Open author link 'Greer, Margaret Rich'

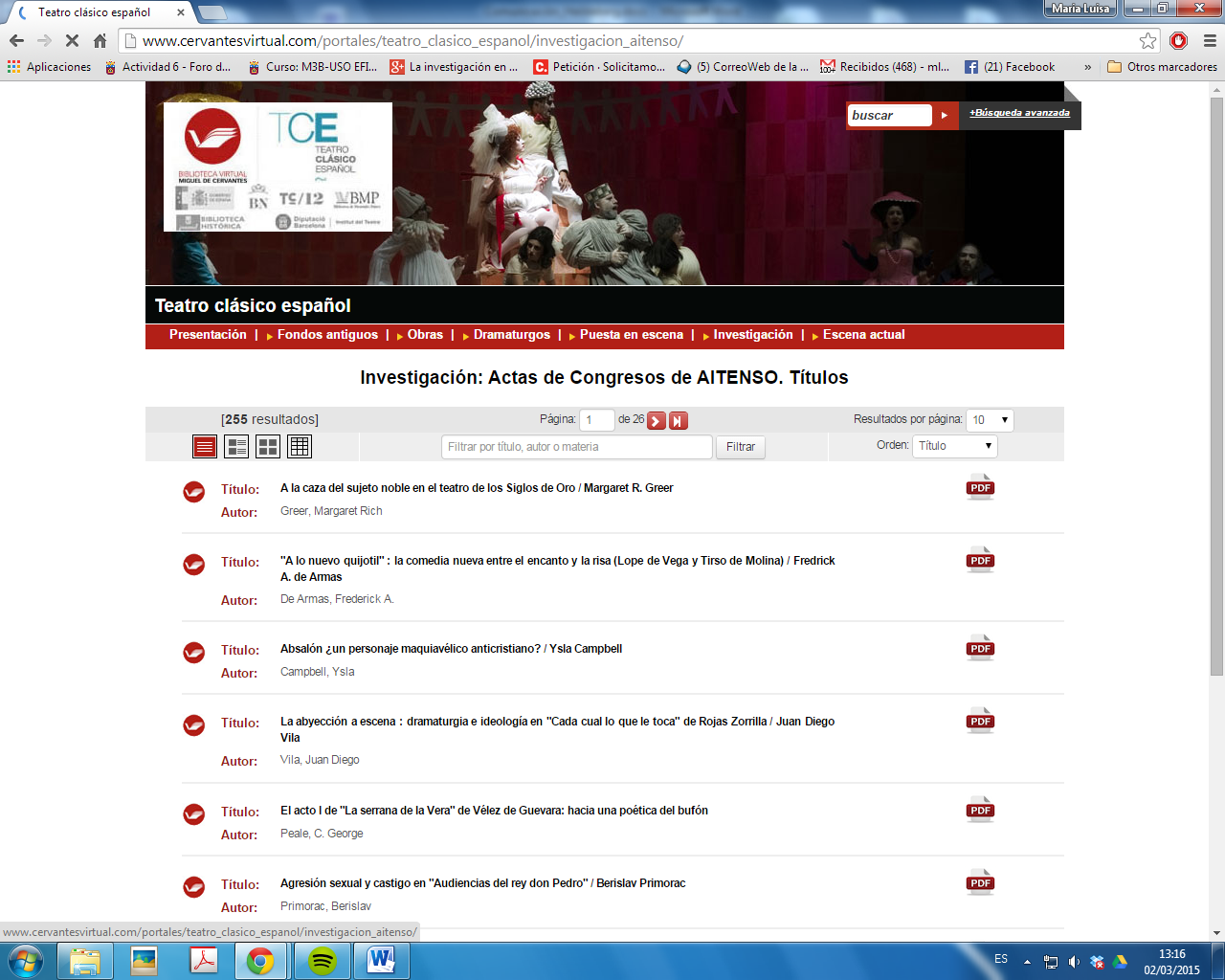[x=331, y=511]
